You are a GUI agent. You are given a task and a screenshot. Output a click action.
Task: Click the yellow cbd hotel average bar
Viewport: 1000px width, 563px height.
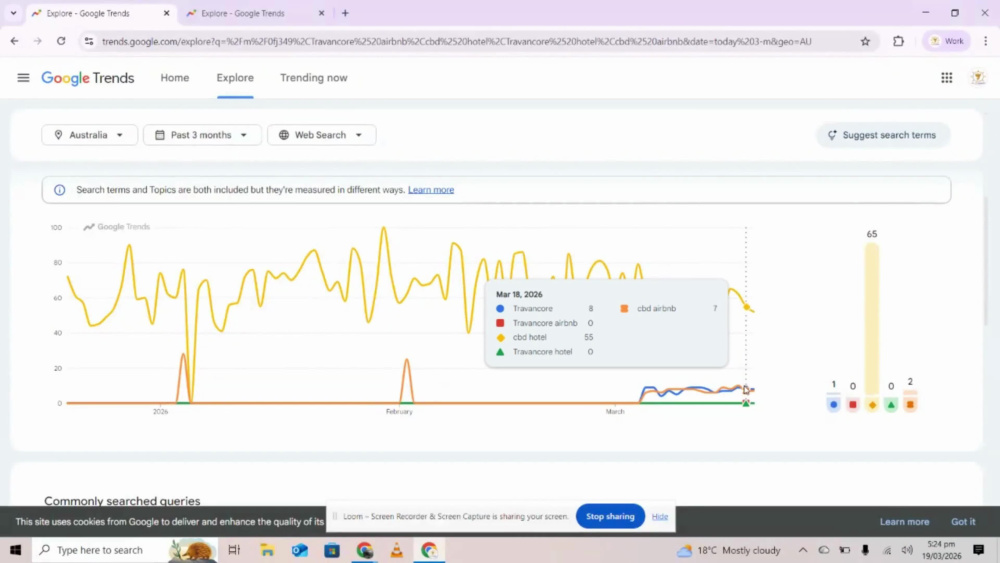872,319
